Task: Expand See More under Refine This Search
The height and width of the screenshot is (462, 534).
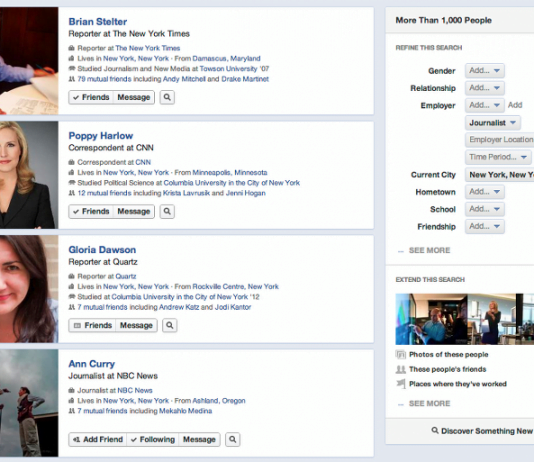Action: point(429,251)
